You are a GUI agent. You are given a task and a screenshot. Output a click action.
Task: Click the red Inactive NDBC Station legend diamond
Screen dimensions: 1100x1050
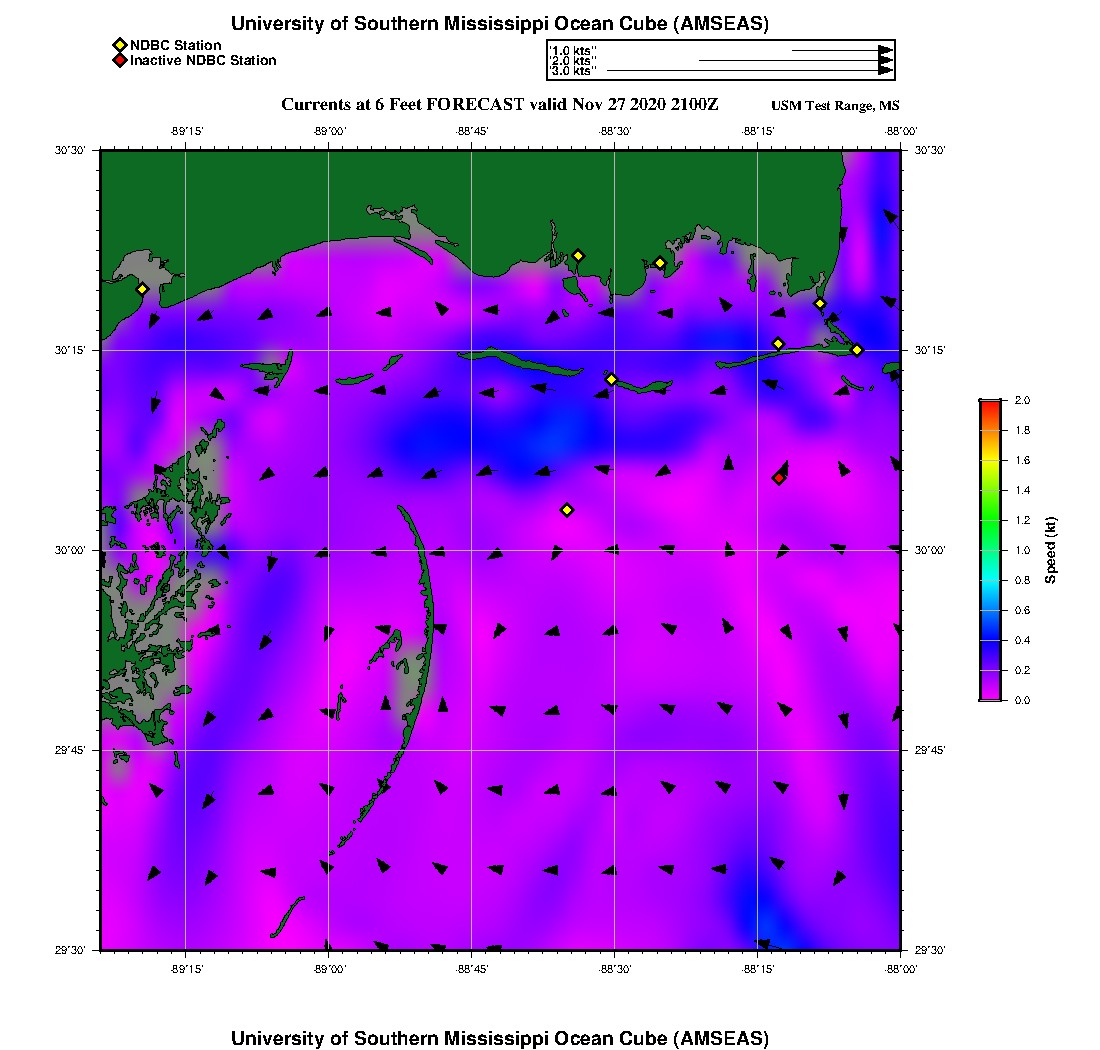[120, 60]
